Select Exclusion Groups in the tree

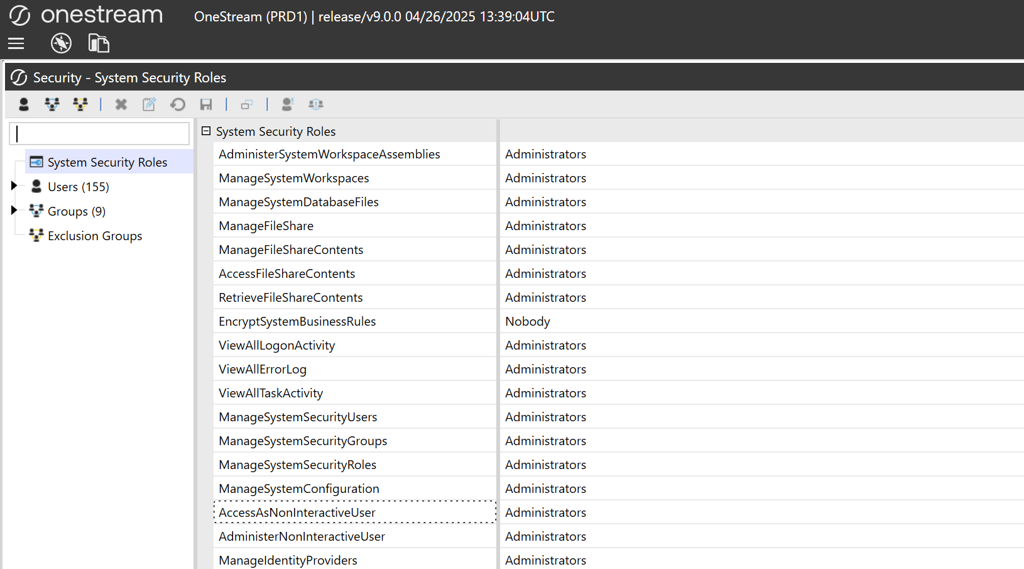coord(94,236)
